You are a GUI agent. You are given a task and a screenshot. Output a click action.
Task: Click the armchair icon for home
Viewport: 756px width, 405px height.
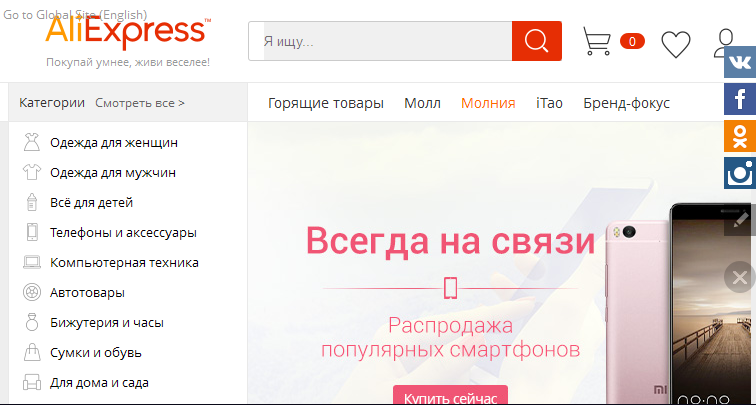tap(32, 383)
